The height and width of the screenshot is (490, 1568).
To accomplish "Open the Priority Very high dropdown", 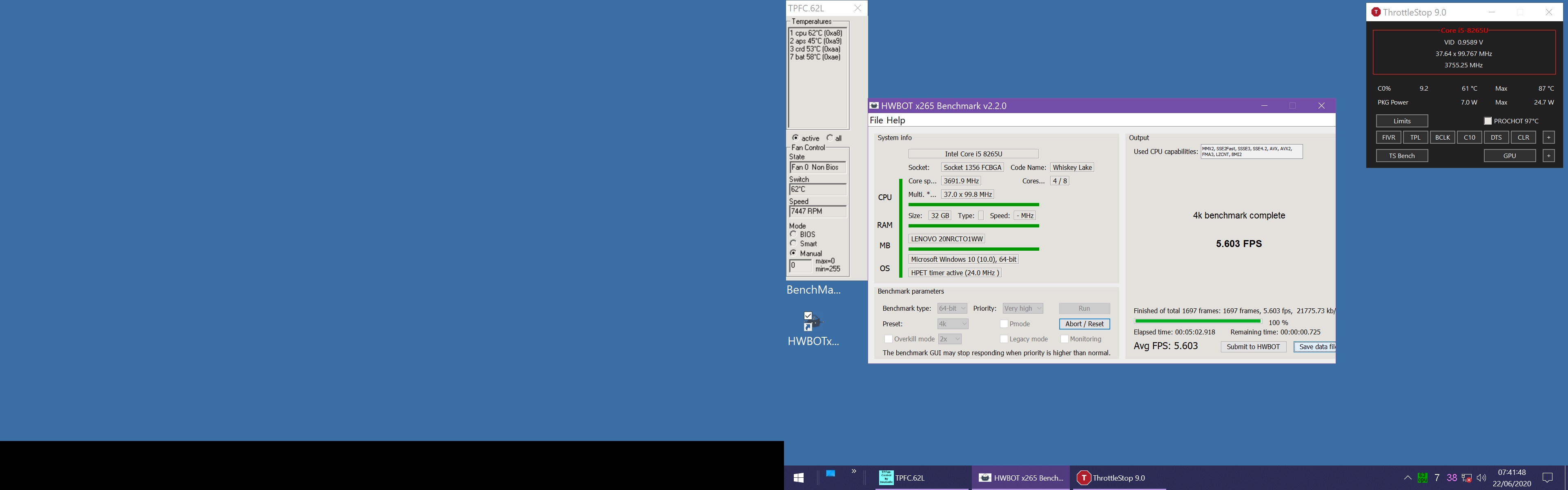I will tap(1022, 309).
